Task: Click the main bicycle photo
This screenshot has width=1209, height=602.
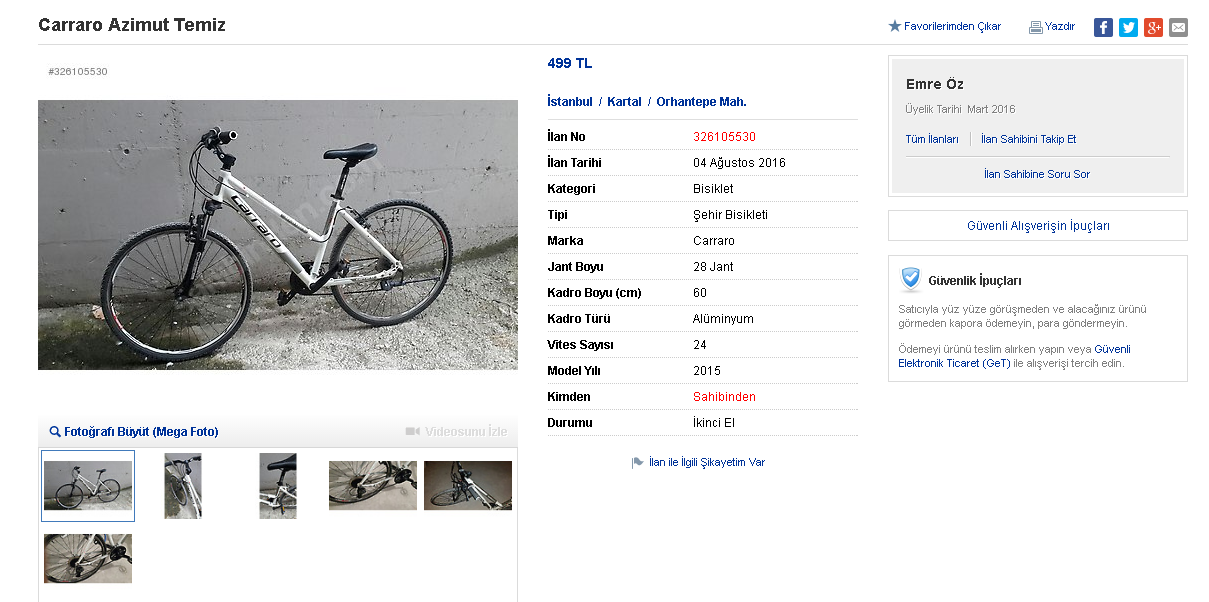Action: tap(278, 235)
